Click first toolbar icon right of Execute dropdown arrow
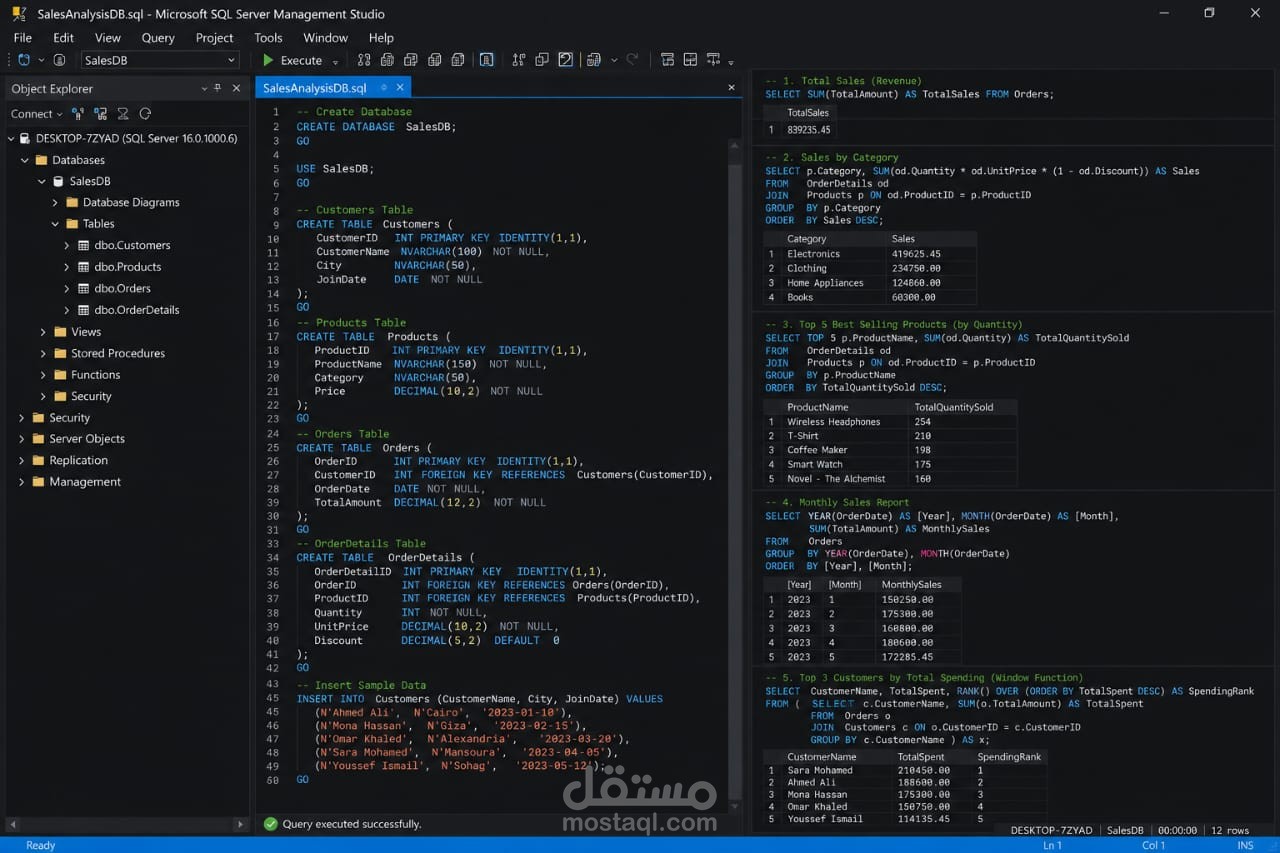The height and width of the screenshot is (853, 1280). tap(364, 60)
